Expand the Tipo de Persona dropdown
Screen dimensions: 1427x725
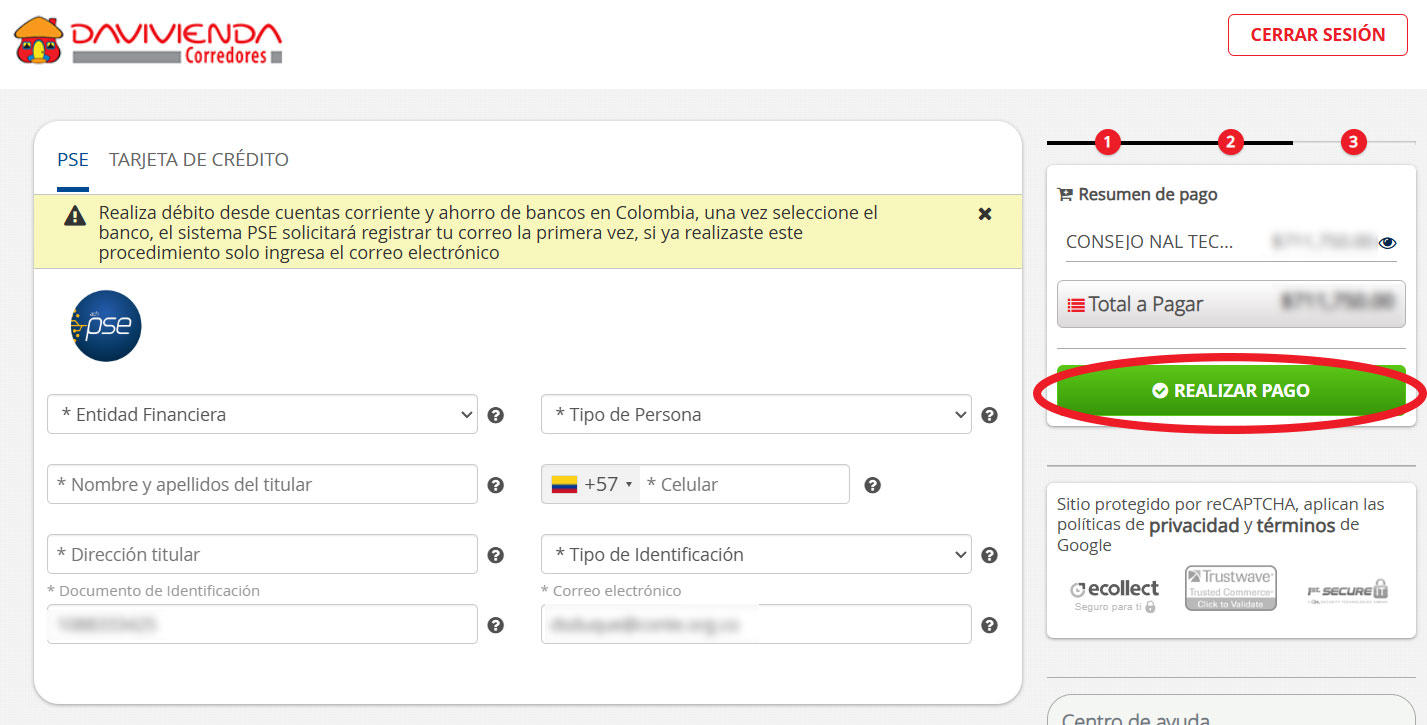pos(755,415)
